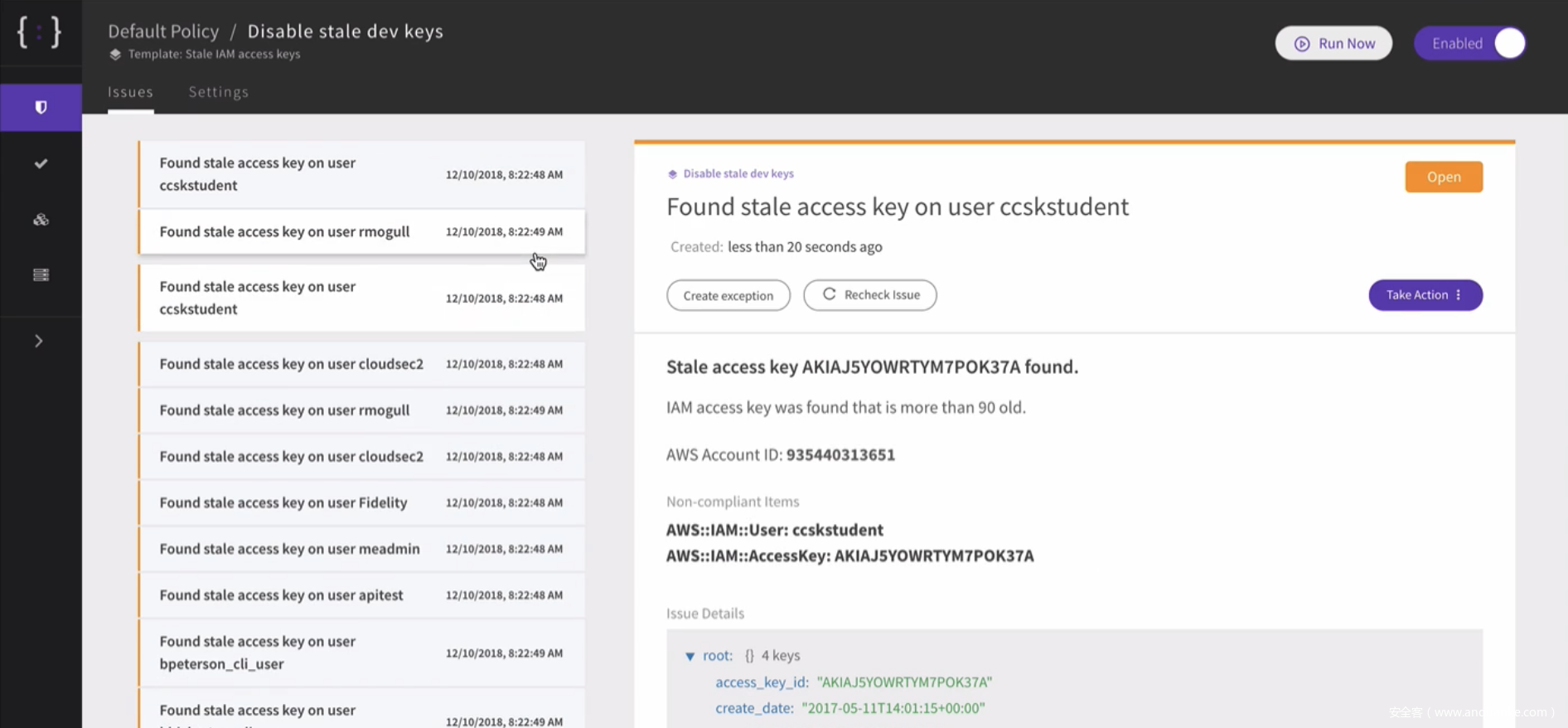
Task: Select the issue for user meadmin
Action: tap(361, 549)
